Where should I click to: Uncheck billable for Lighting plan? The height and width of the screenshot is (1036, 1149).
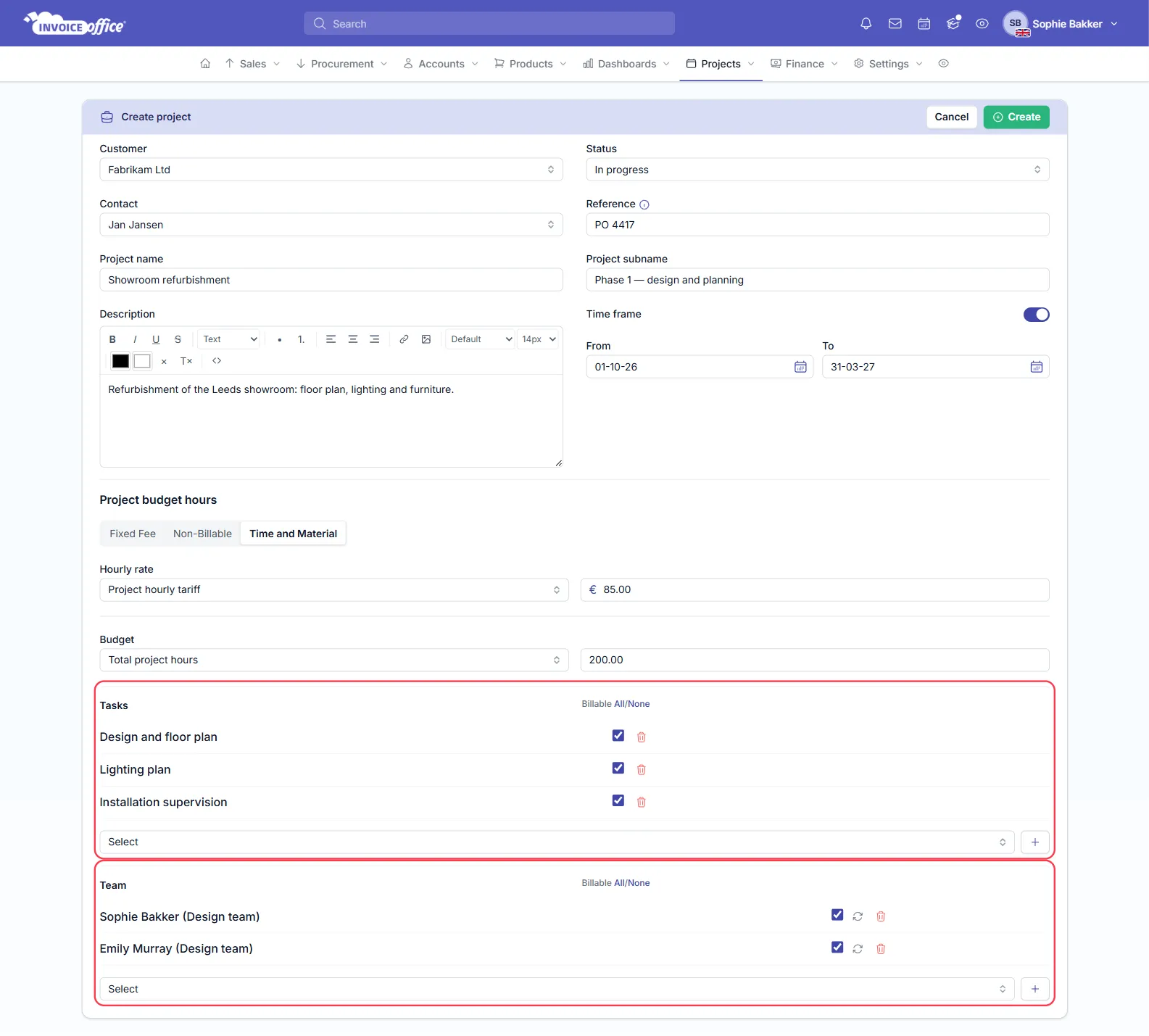[618, 768]
